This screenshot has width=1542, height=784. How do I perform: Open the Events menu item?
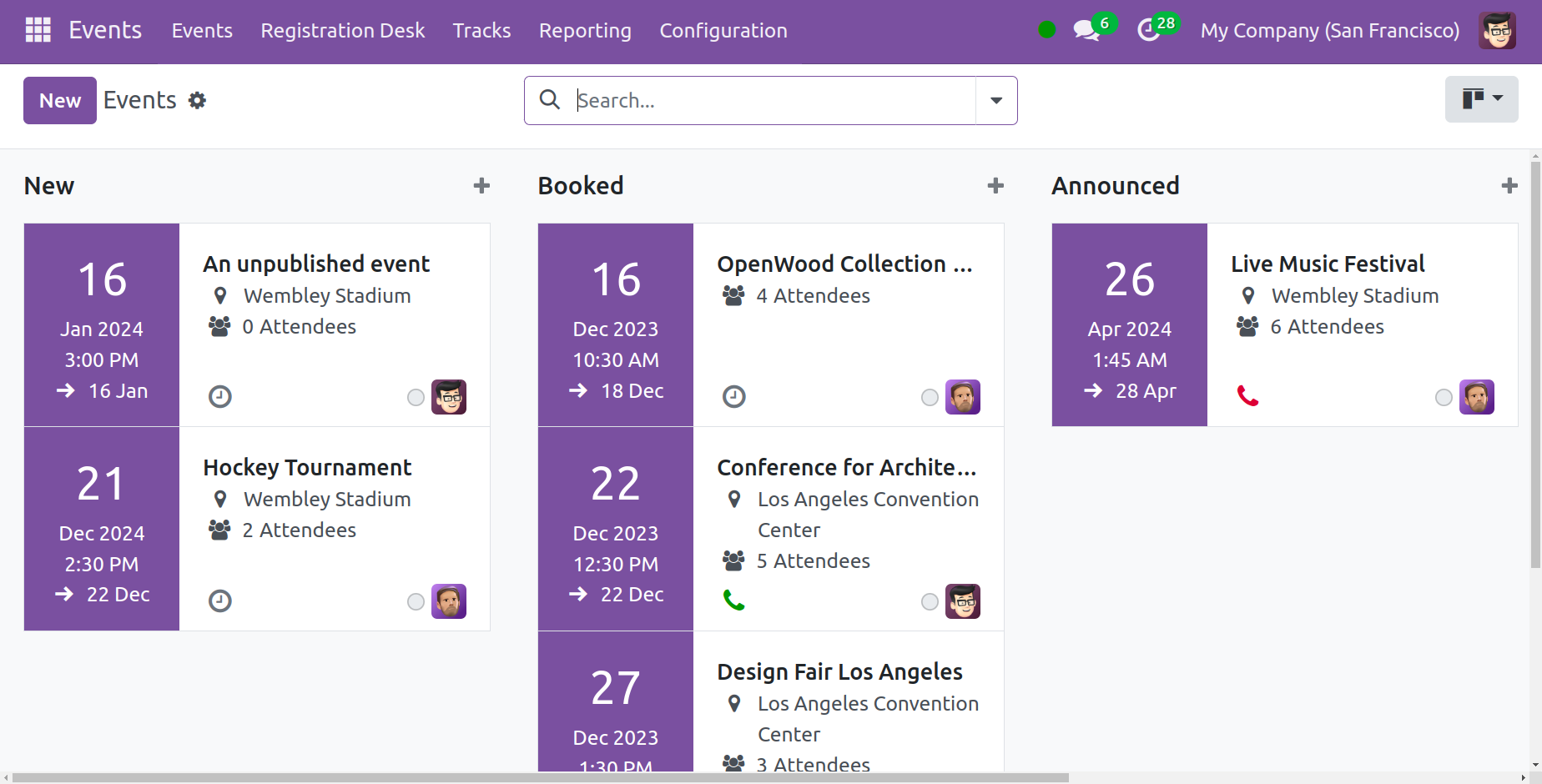202,31
